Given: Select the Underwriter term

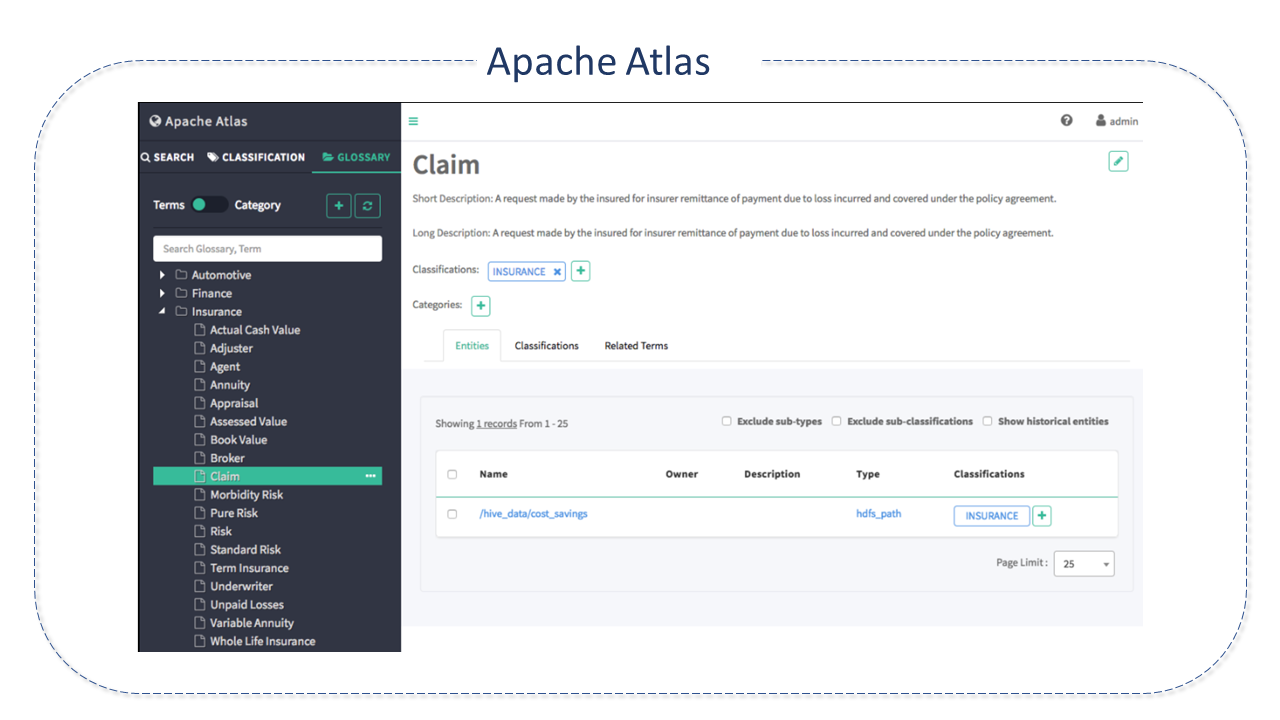Looking at the screenshot, I should 241,586.
